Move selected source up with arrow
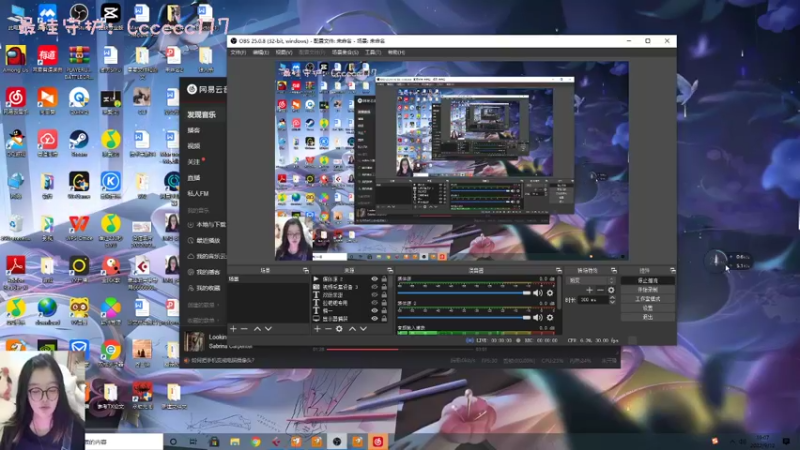This screenshot has width=800, height=450. (352, 329)
